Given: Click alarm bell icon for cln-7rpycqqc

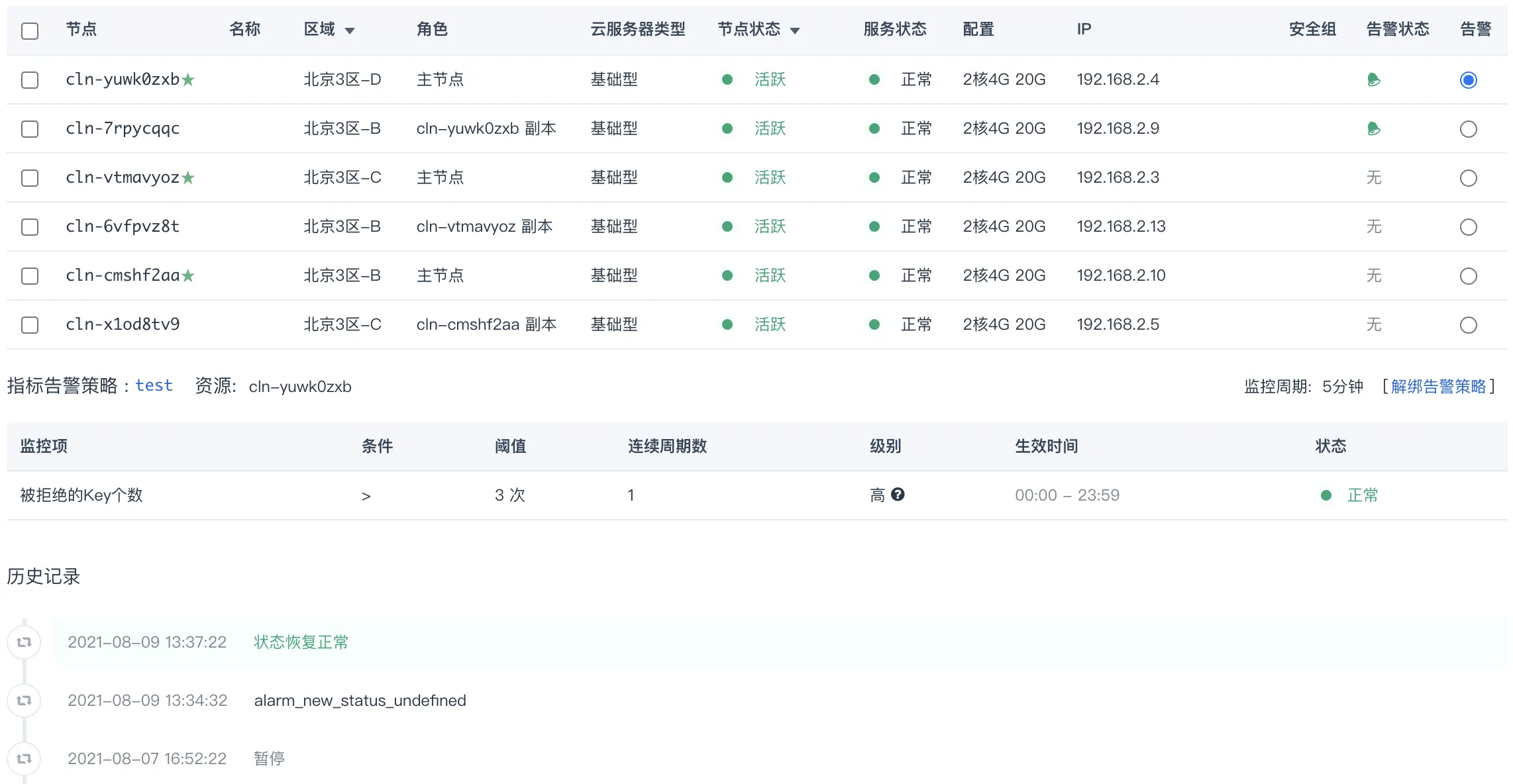Looking at the screenshot, I should [1373, 128].
